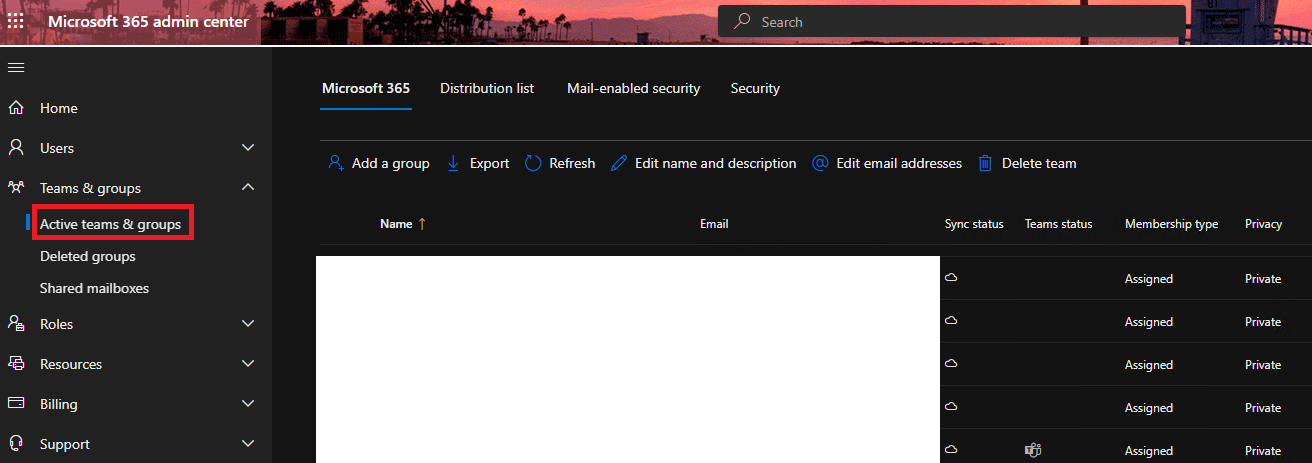Click the pencil icon for Edit name
Viewport: 1312px width, 463px height.
[619, 163]
